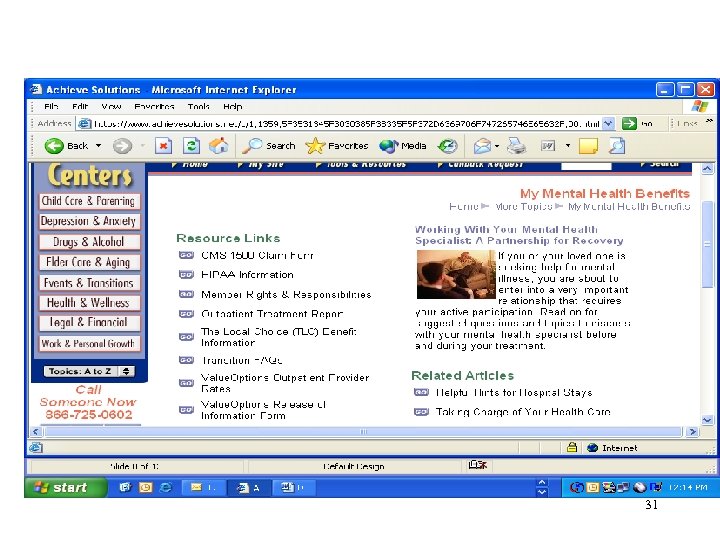Click the horizontal scrollbar thumb
The height and width of the screenshot is (540, 720).
tap(363, 432)
